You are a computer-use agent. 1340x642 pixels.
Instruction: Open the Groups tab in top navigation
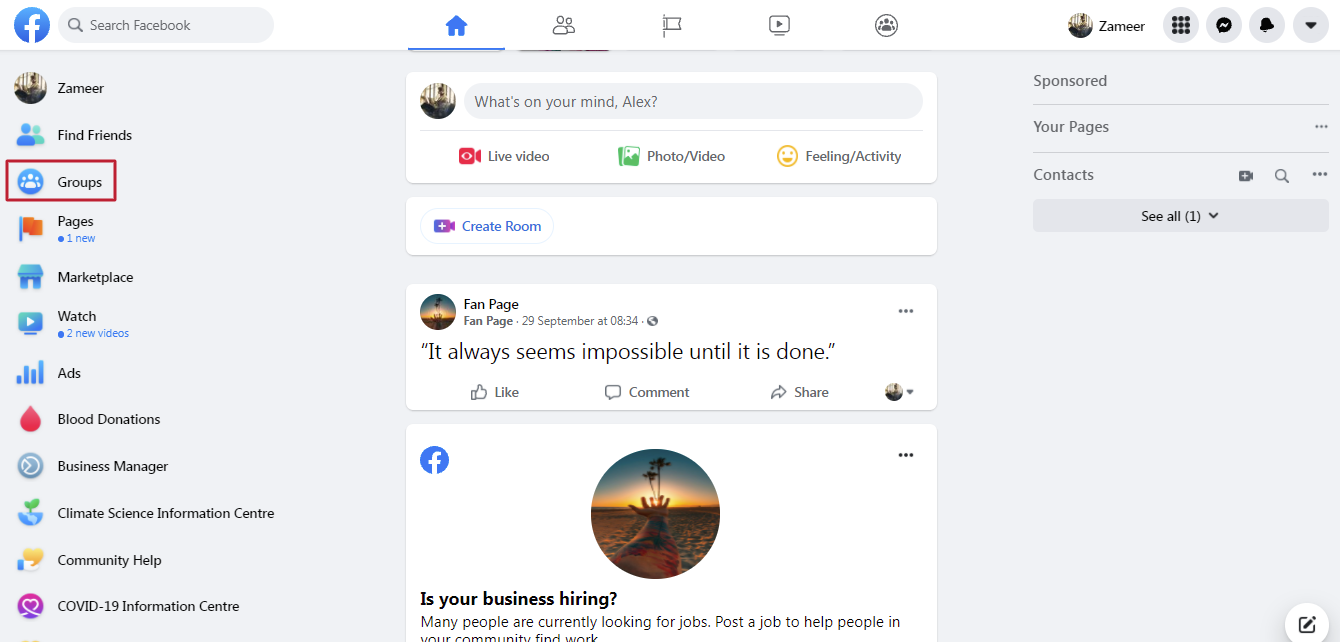(887, 25)
